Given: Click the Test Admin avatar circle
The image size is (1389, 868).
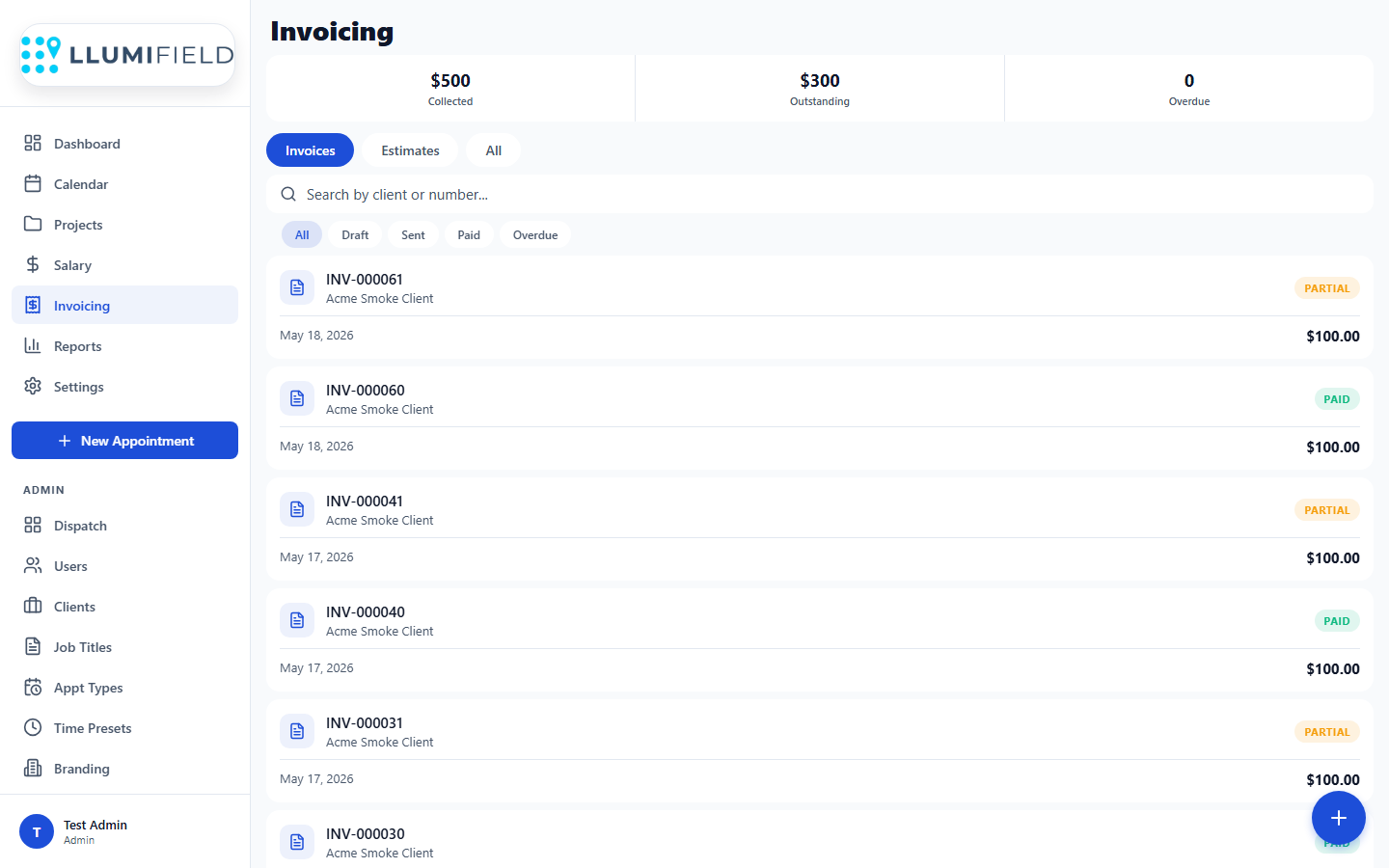Looking at the screenshot, I should coord(37,831).
